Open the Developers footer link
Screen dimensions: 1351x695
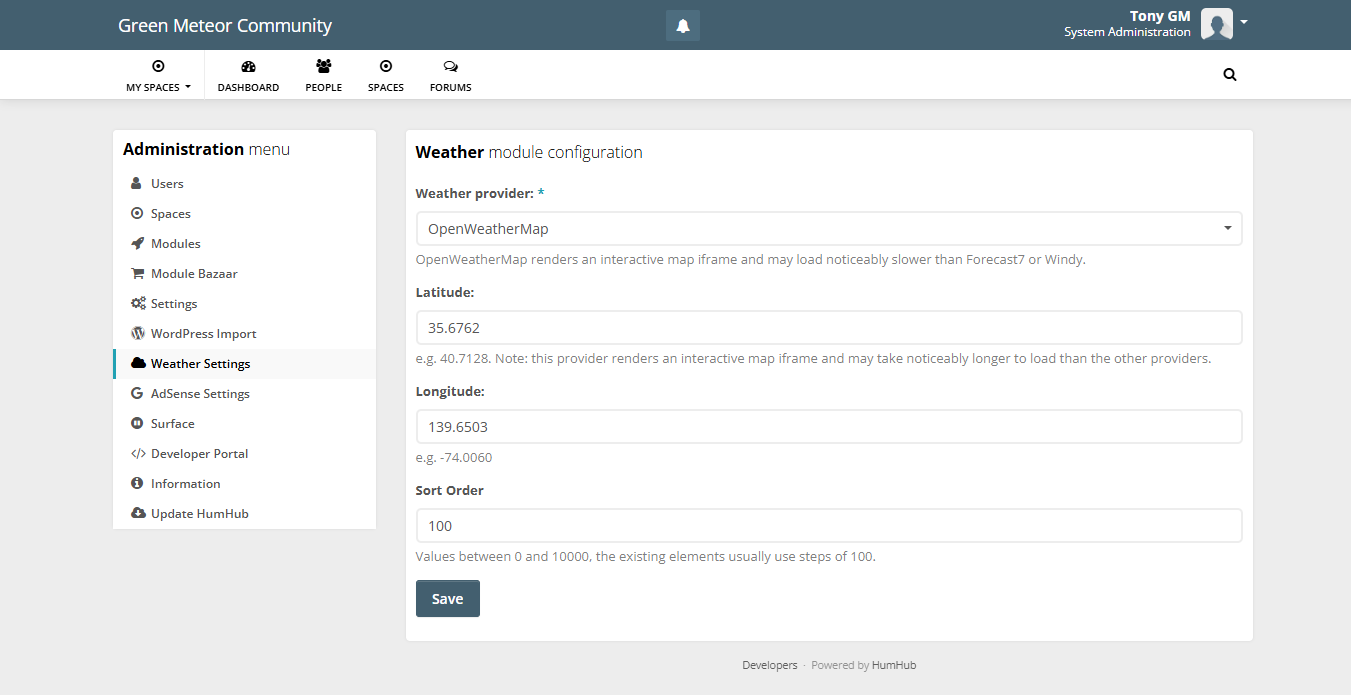click(x=770, y=665)
